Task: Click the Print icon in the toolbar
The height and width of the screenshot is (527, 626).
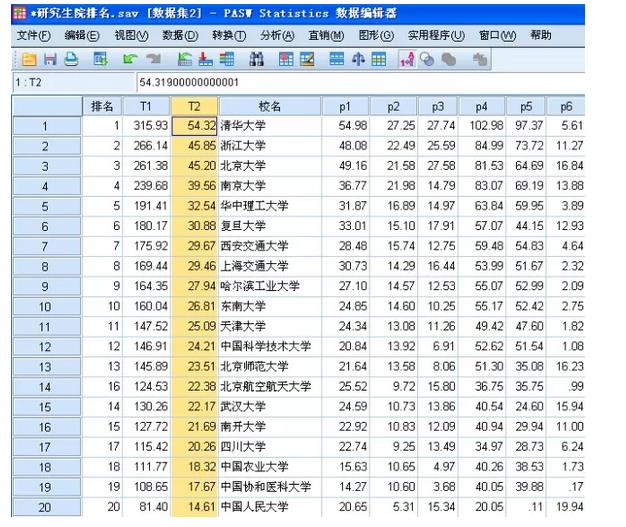Action: 70,60
